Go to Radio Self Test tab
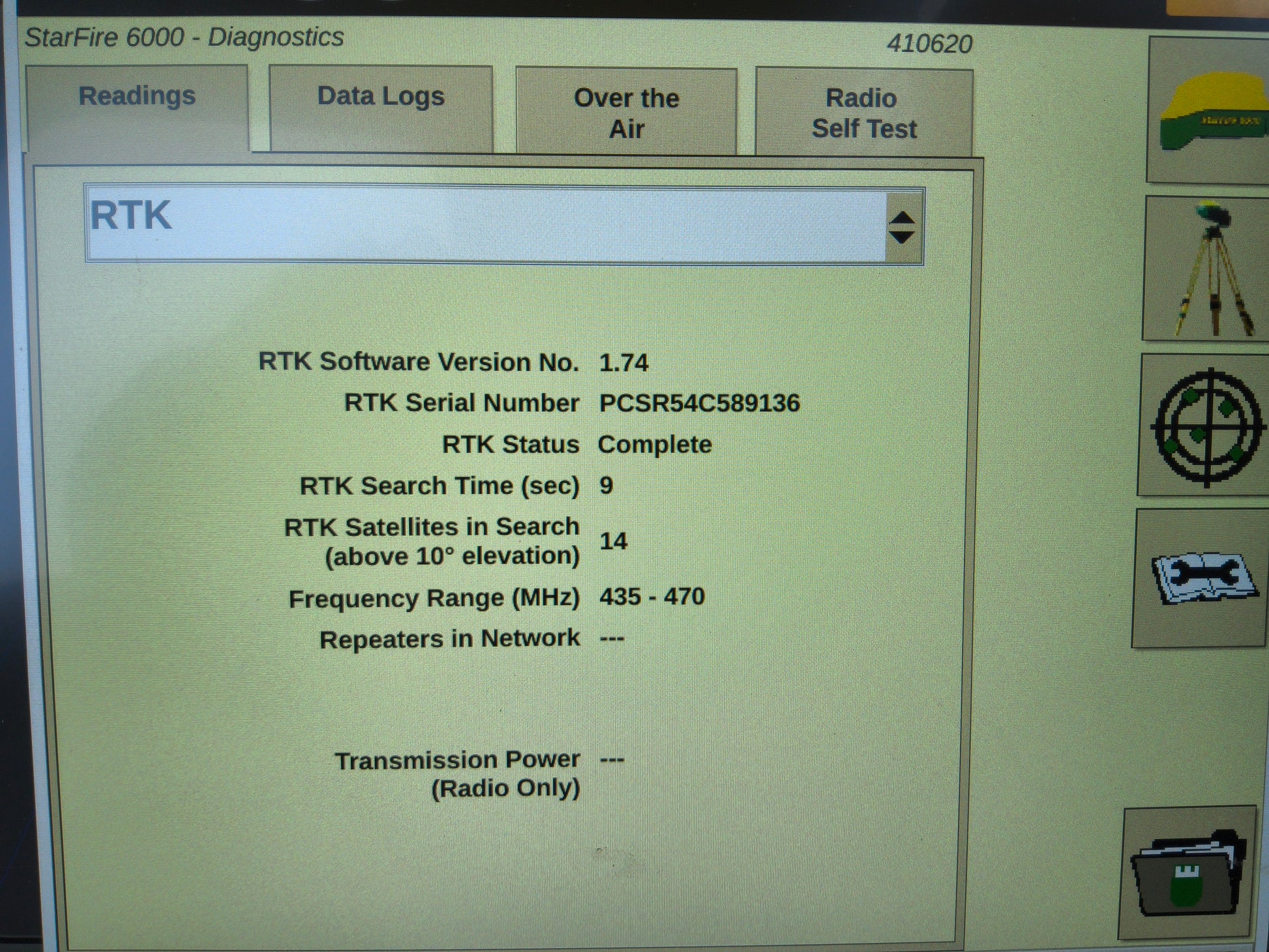This screenshot has width=1269, height=952. coord(863,113)
